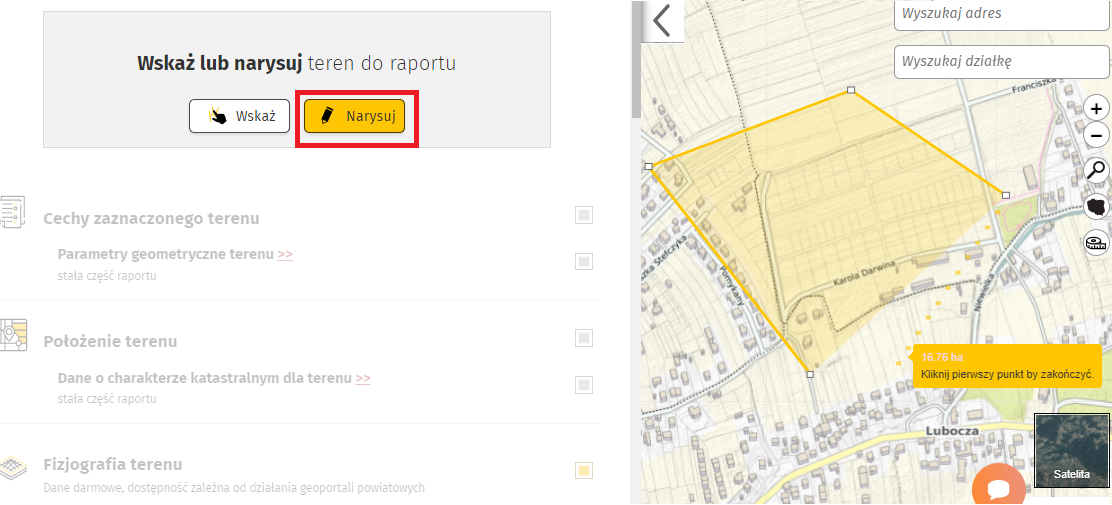The height and width of the screenshot is (505, 1112).
Task: Zoom in on the map
Action: click(1097, 109)
